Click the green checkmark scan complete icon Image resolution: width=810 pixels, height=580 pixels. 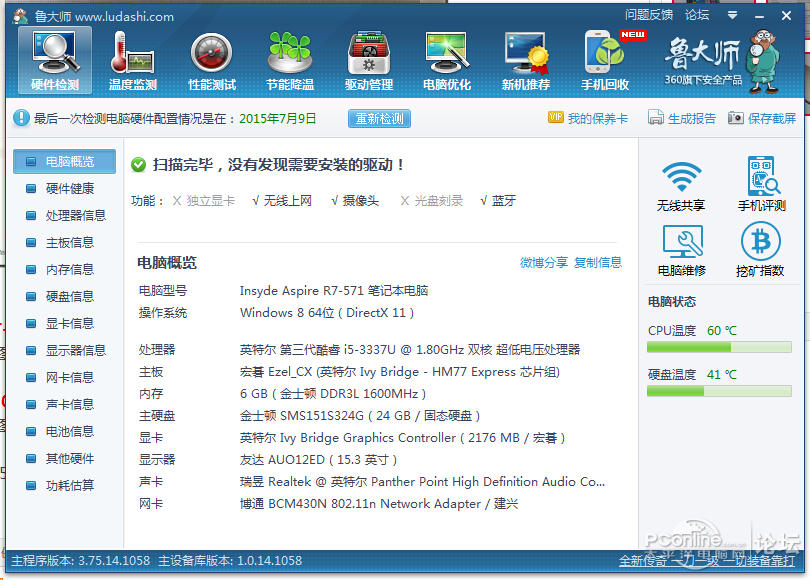click(138, 165)
